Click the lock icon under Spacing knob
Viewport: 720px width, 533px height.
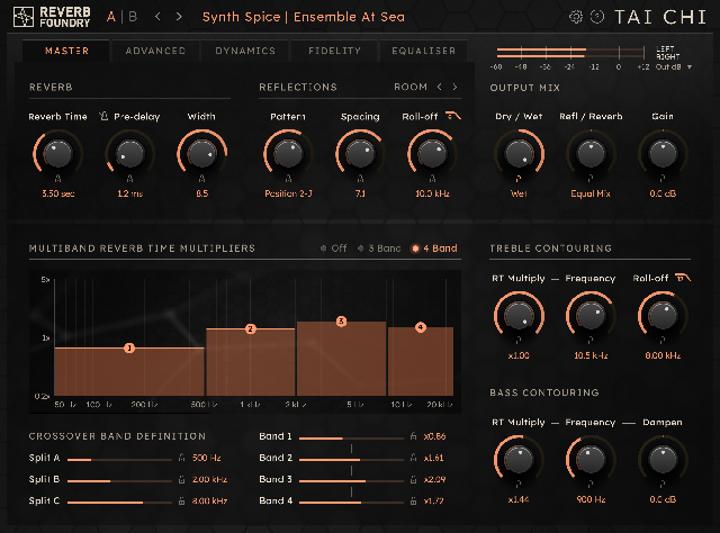(360, 179)
